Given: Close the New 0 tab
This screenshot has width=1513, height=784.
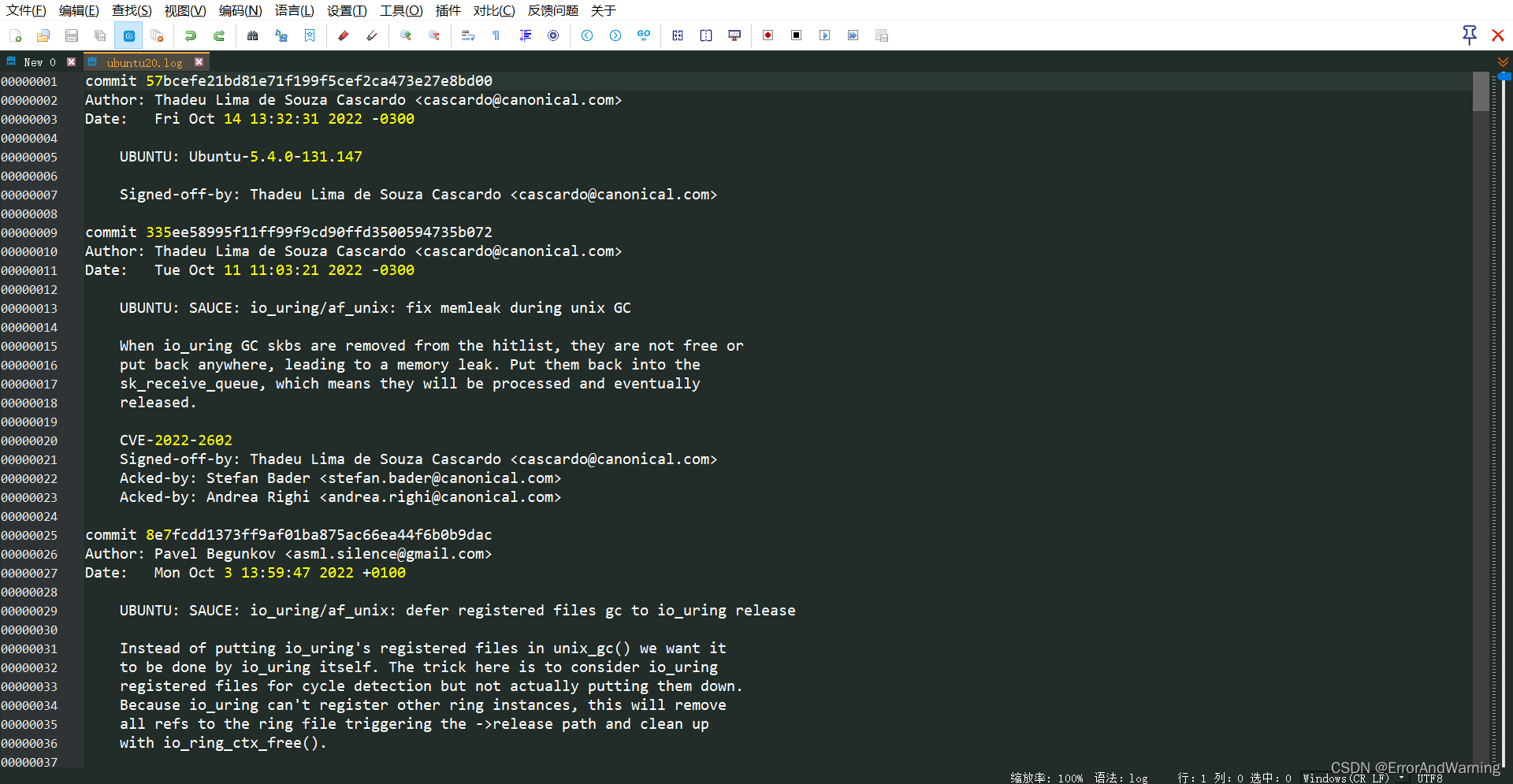Looking at the screenshot, I should (72, 61).
